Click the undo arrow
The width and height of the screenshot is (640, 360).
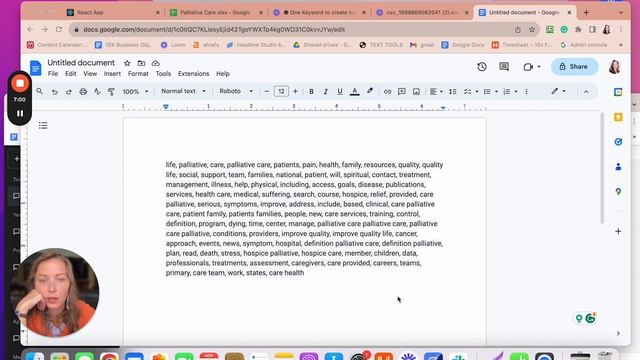tap(54, 92)
